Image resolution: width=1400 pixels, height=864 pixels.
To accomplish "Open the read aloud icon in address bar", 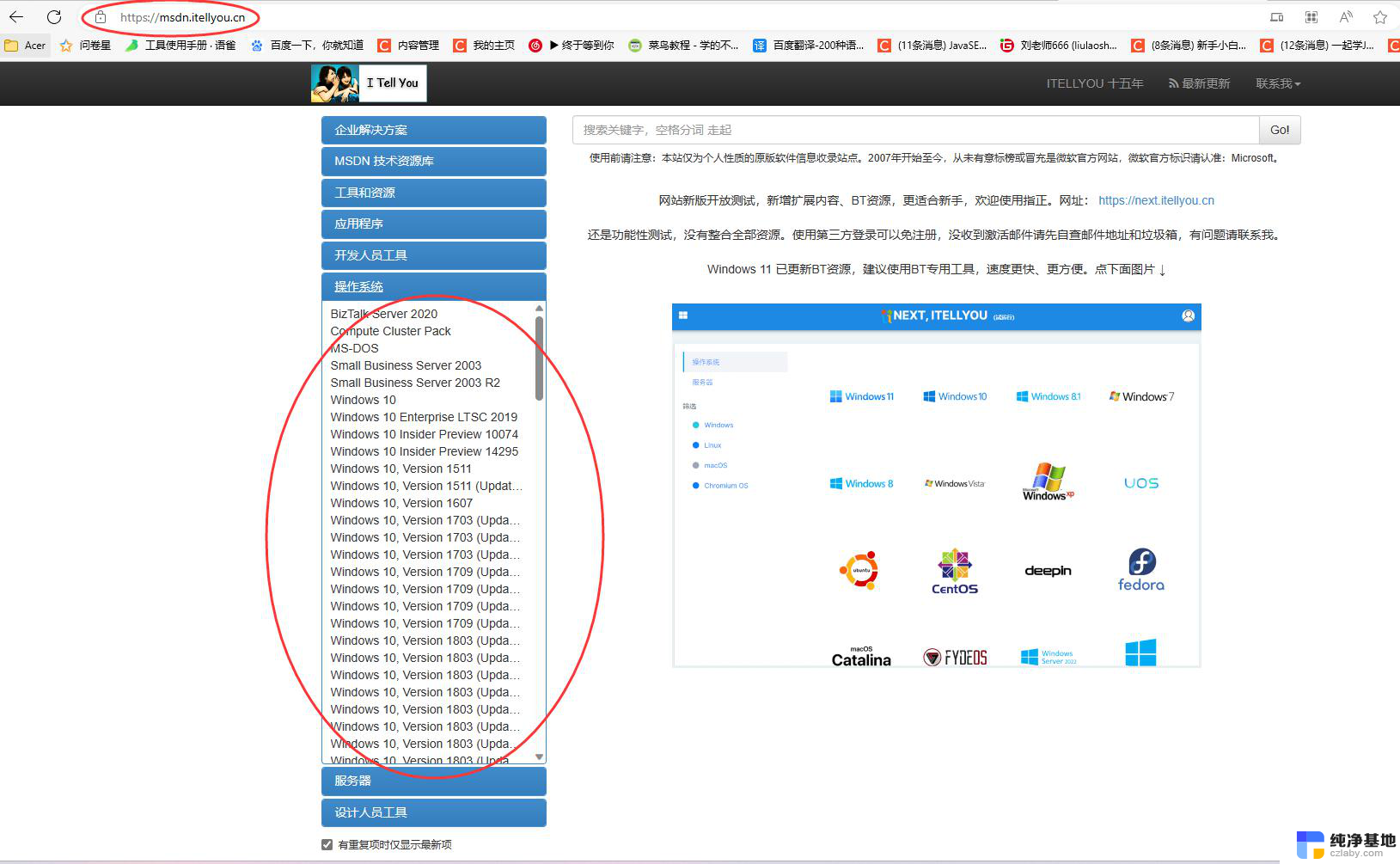I will (1346, 17).
